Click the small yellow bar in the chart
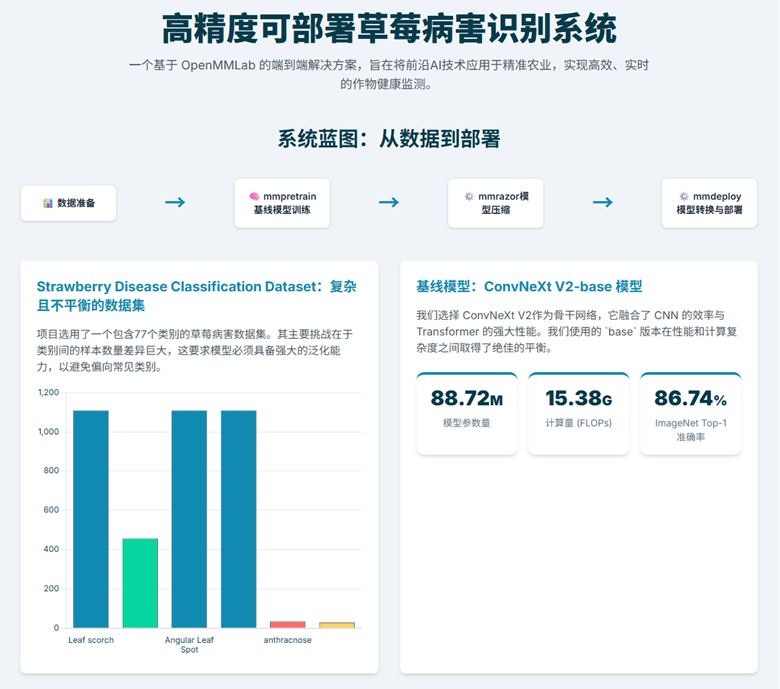Screen dimensions: 780x689 point(337,625)
